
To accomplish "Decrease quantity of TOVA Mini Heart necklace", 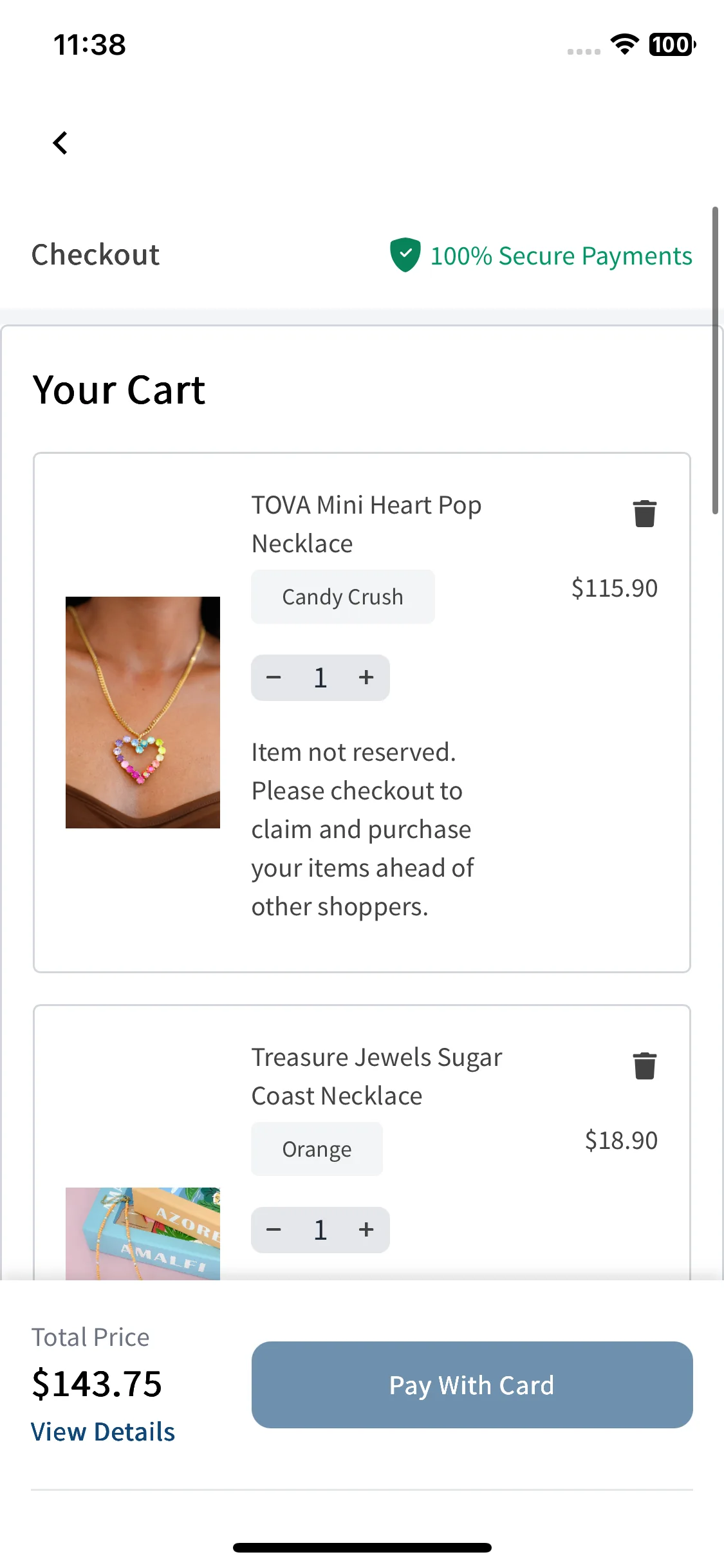I will click(x=274, y=677).
